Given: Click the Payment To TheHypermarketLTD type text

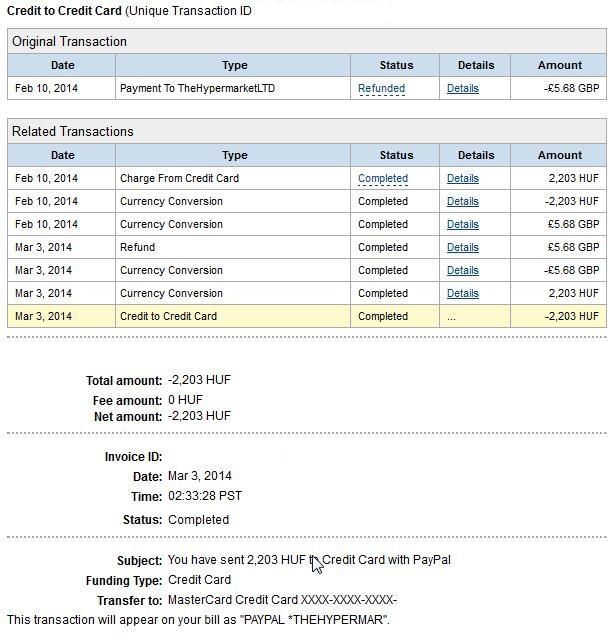Looking at the screenshot, I should (x=197, y=88).
